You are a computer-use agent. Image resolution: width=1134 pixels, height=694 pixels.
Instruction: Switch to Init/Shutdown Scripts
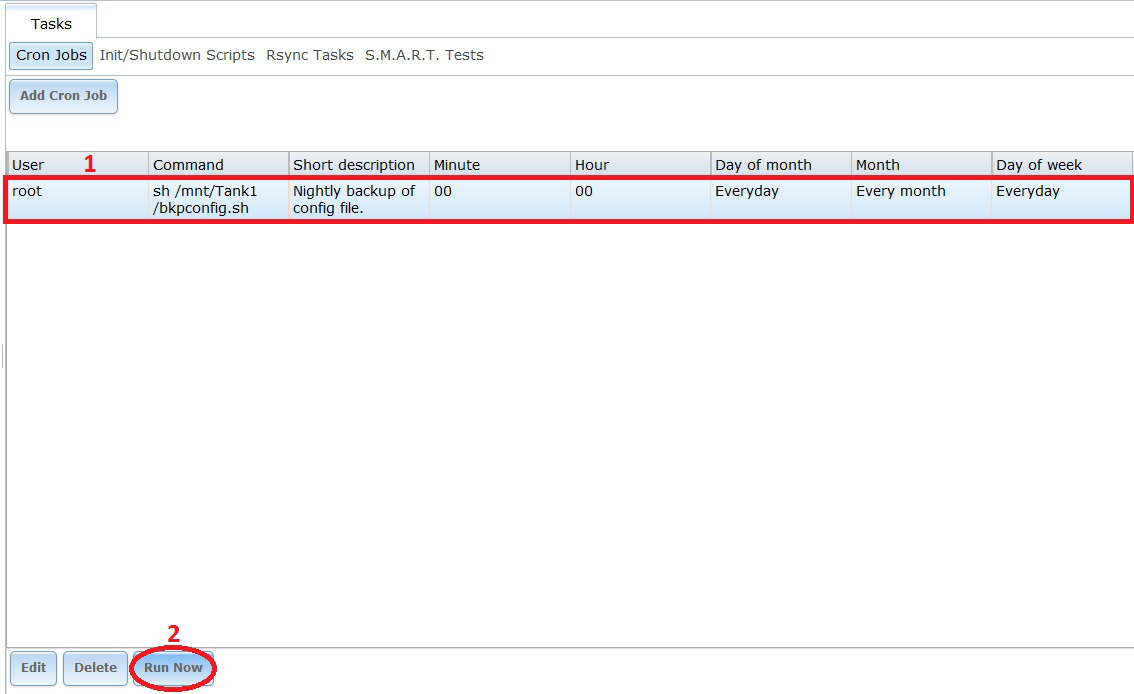click(x=177, y=55)
